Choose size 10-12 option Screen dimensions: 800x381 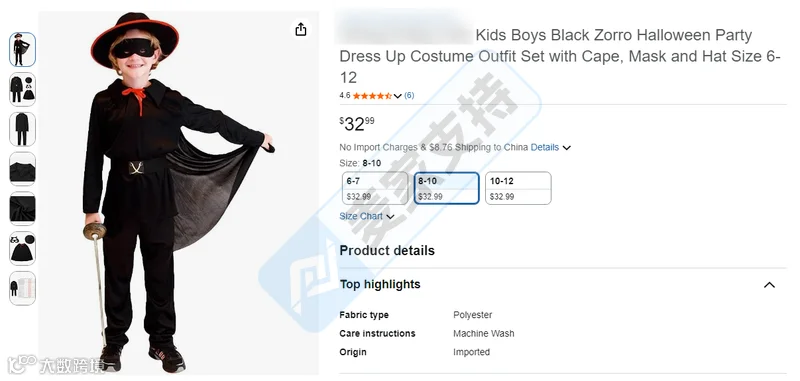(x=518, y=188)
